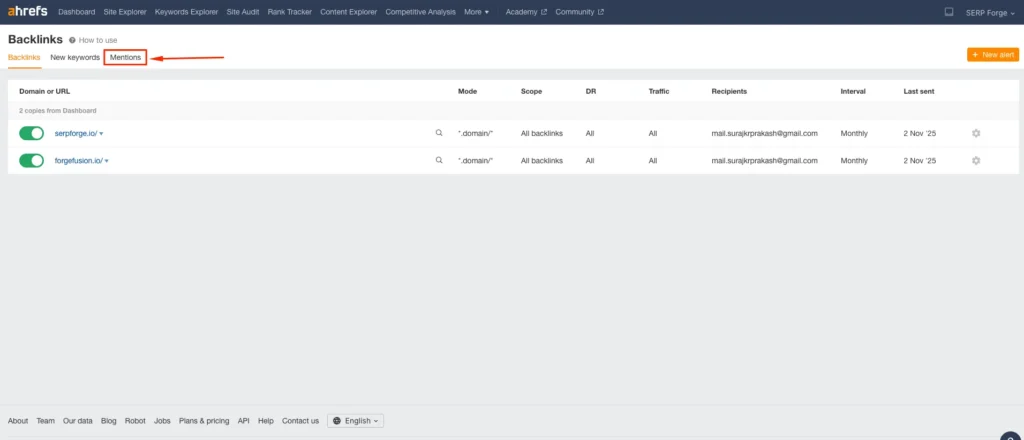Open settings gear for serpforge.io alert
Screen dimensions: 1024x440
[976, 133]
